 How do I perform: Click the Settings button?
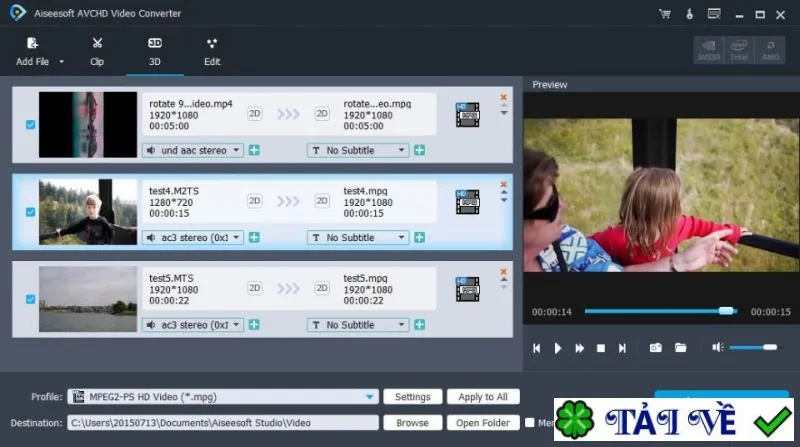click(413, 396)
